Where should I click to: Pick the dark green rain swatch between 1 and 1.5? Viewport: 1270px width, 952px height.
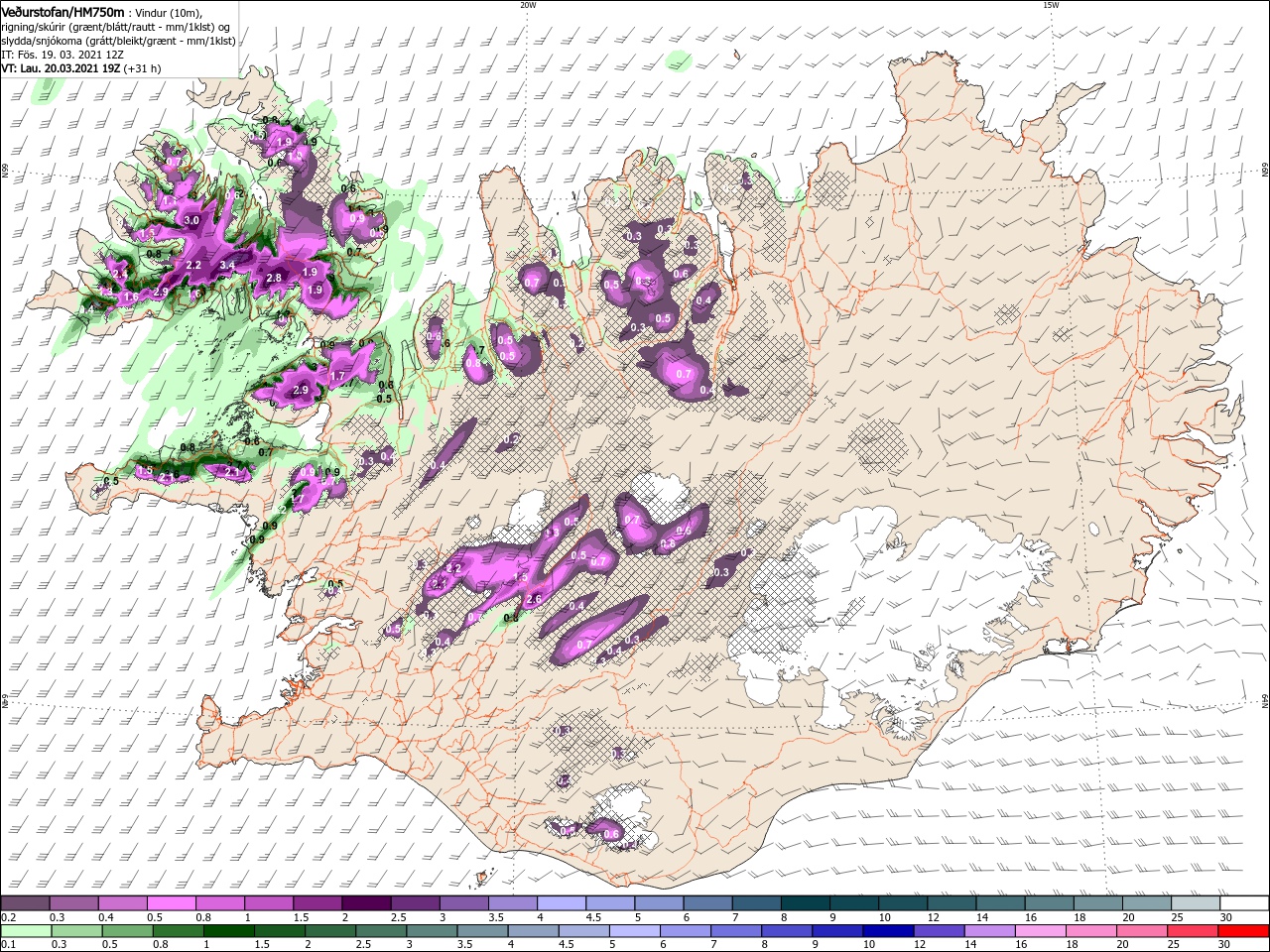tap(229, 931)
